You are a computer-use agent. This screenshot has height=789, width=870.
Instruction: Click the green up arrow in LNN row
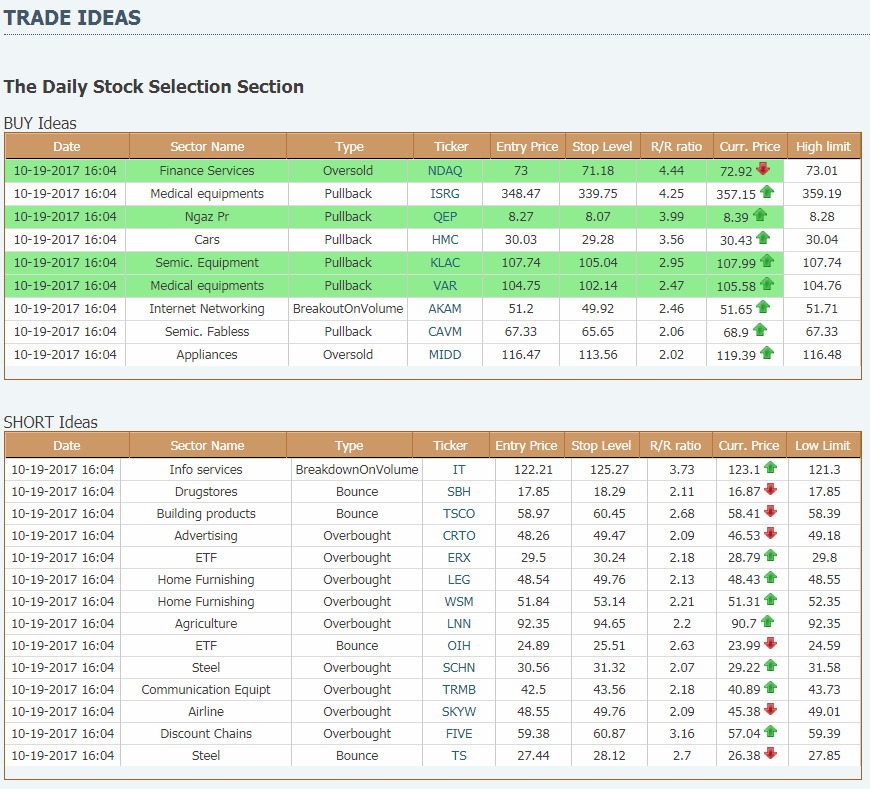pyautogui.click(x=767, y=621)
